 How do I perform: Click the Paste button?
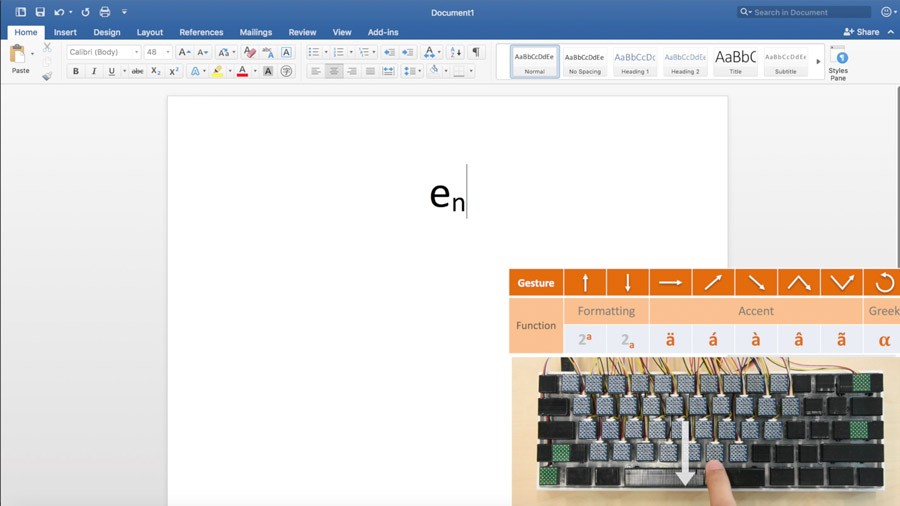click(20, 60)
